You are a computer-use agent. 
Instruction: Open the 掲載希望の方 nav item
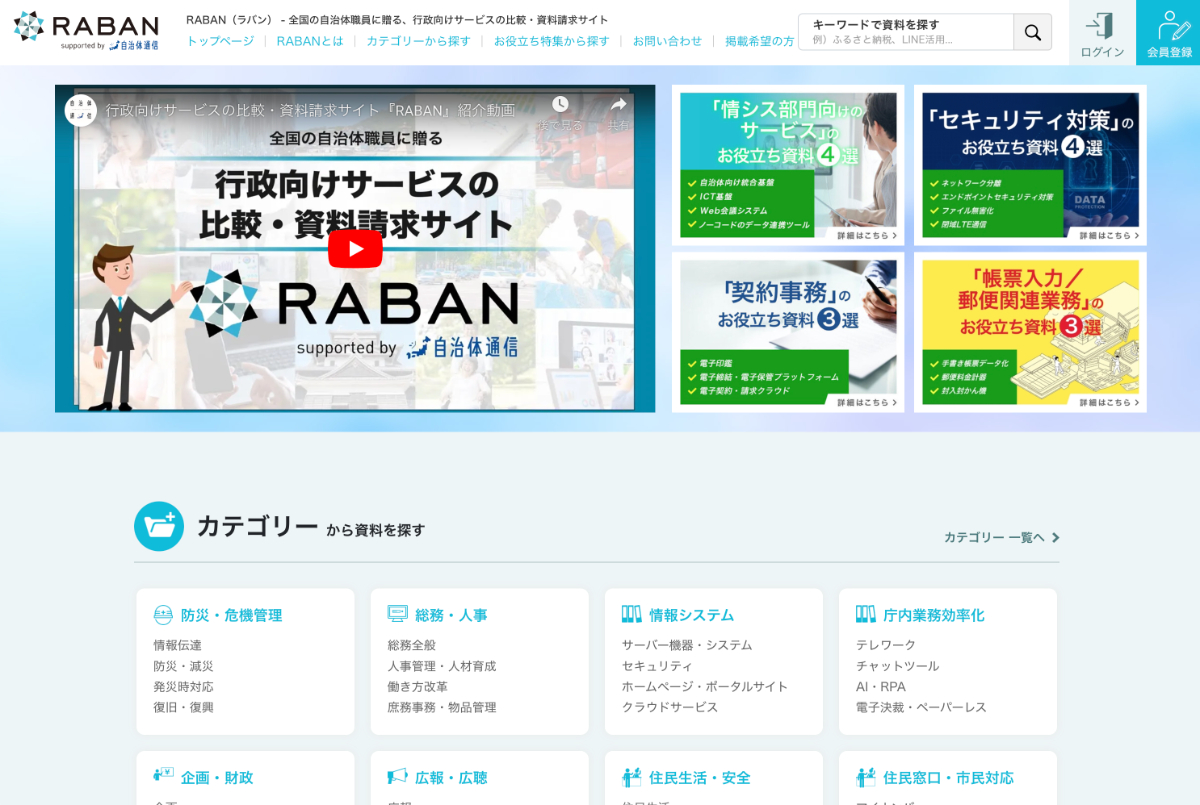coord(760,41)
